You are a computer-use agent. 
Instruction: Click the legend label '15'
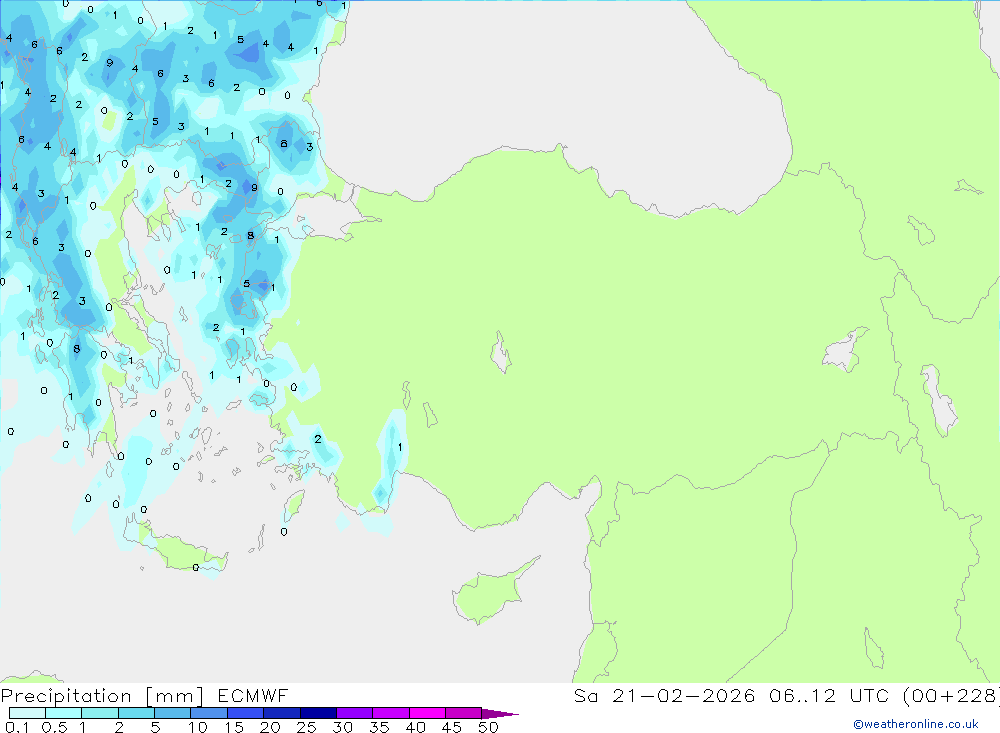point(234,727)
